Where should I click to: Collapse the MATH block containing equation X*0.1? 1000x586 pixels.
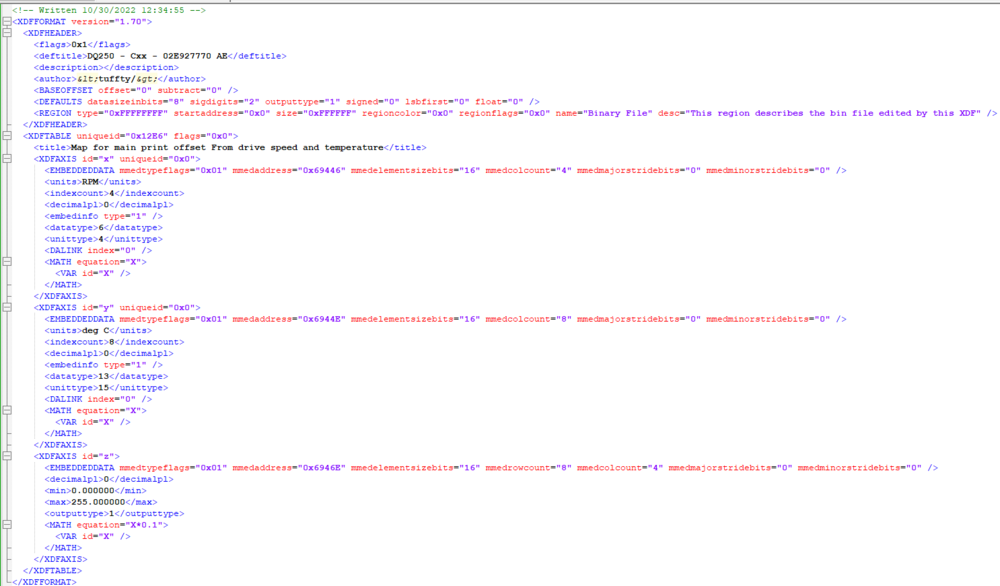pyautogui.click(x=5, y=524)
